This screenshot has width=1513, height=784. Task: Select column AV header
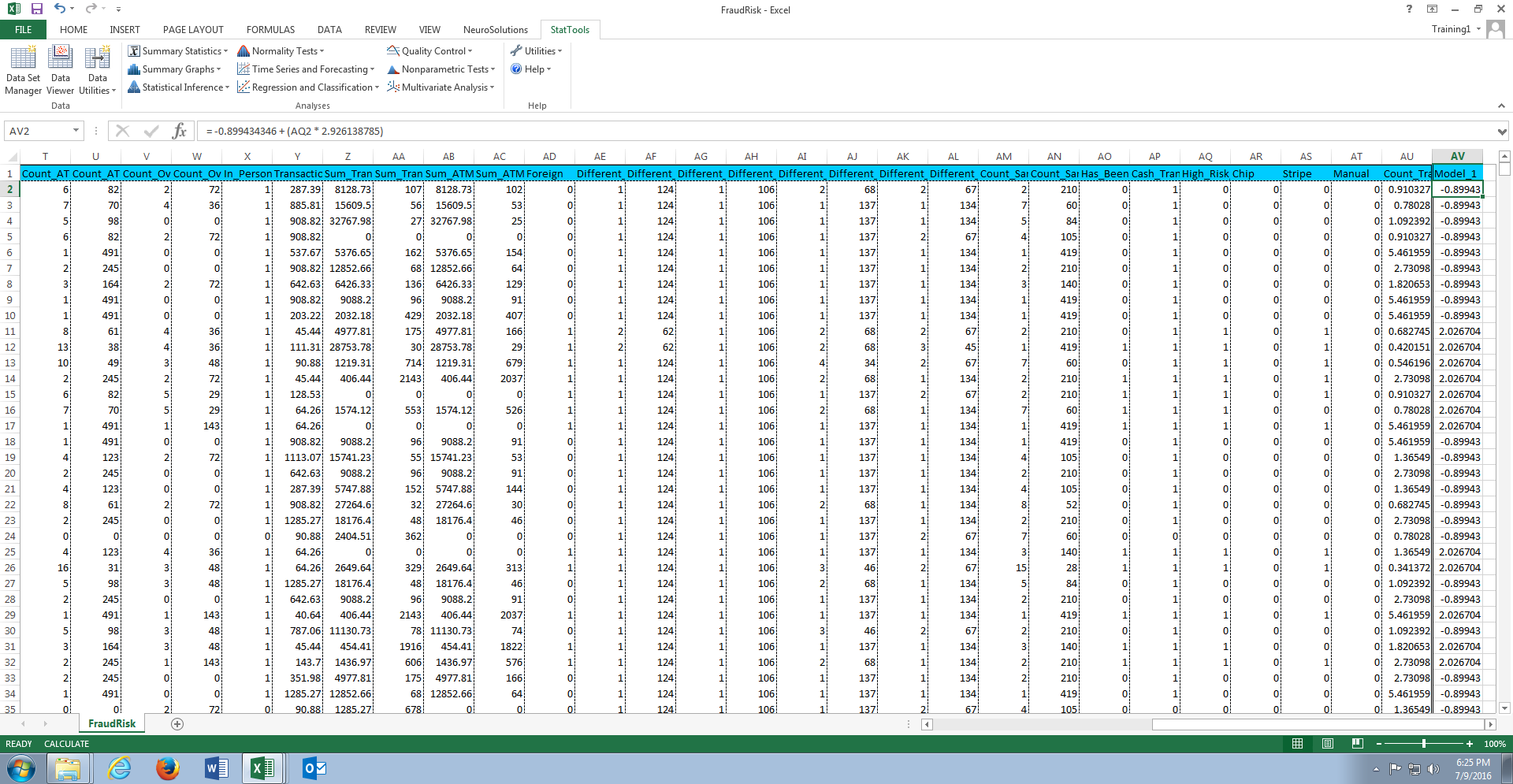pos(1458,156)
